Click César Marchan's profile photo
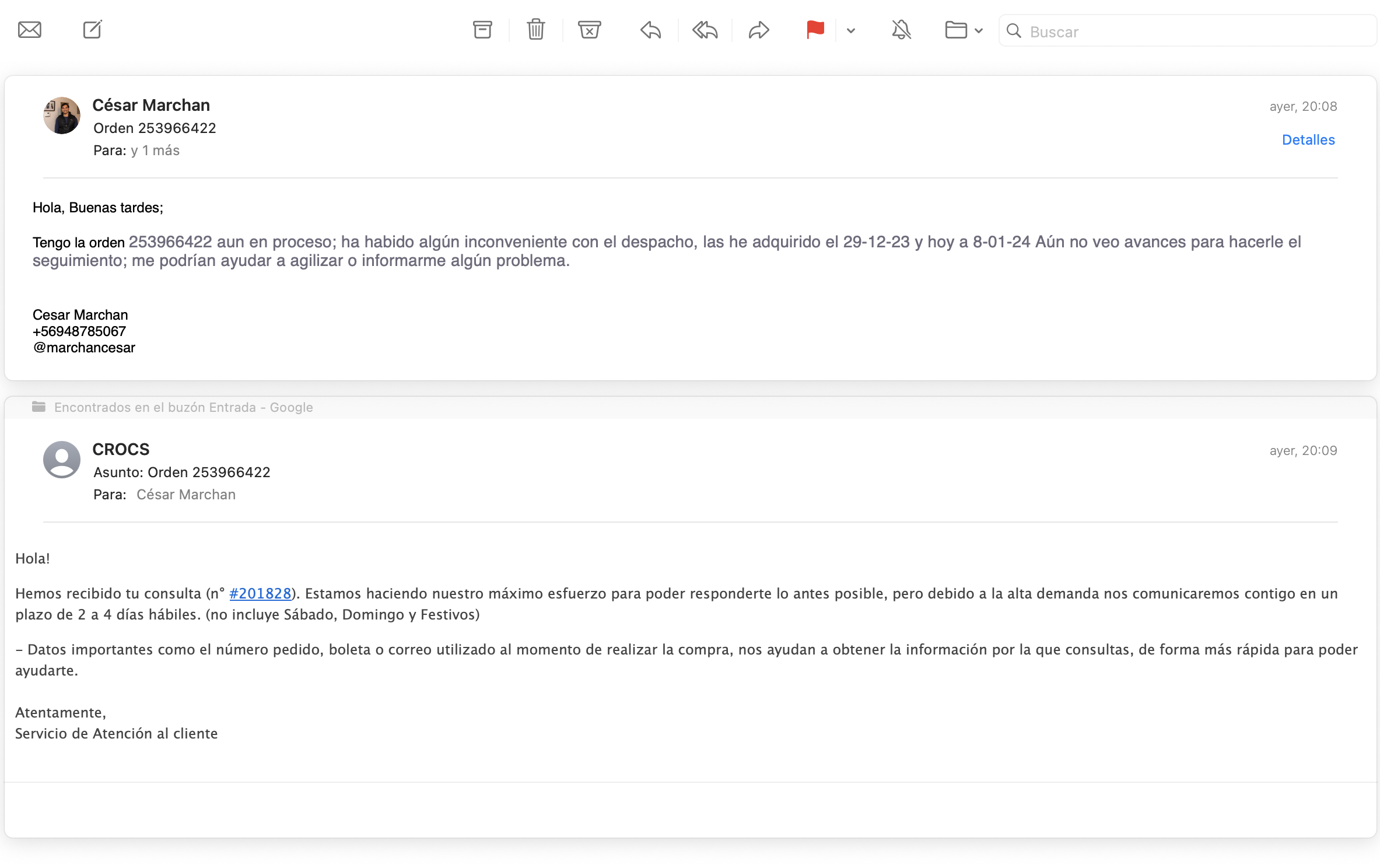 click(62, 116)
